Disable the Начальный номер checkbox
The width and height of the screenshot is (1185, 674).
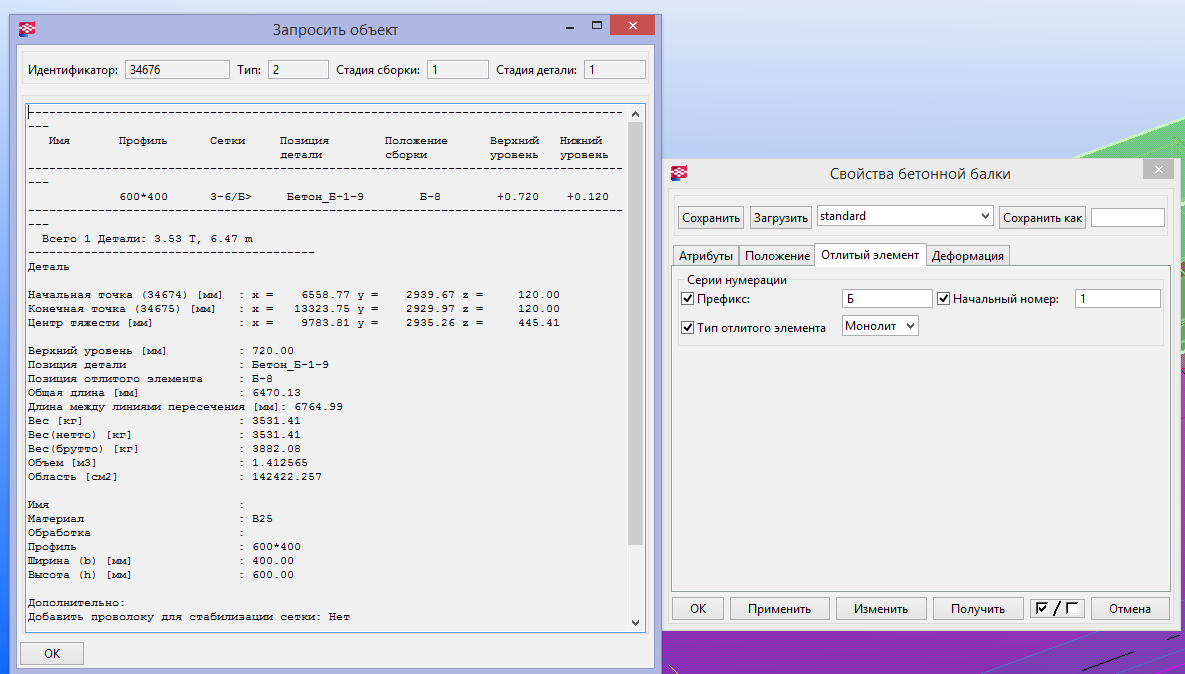(943, 299)
